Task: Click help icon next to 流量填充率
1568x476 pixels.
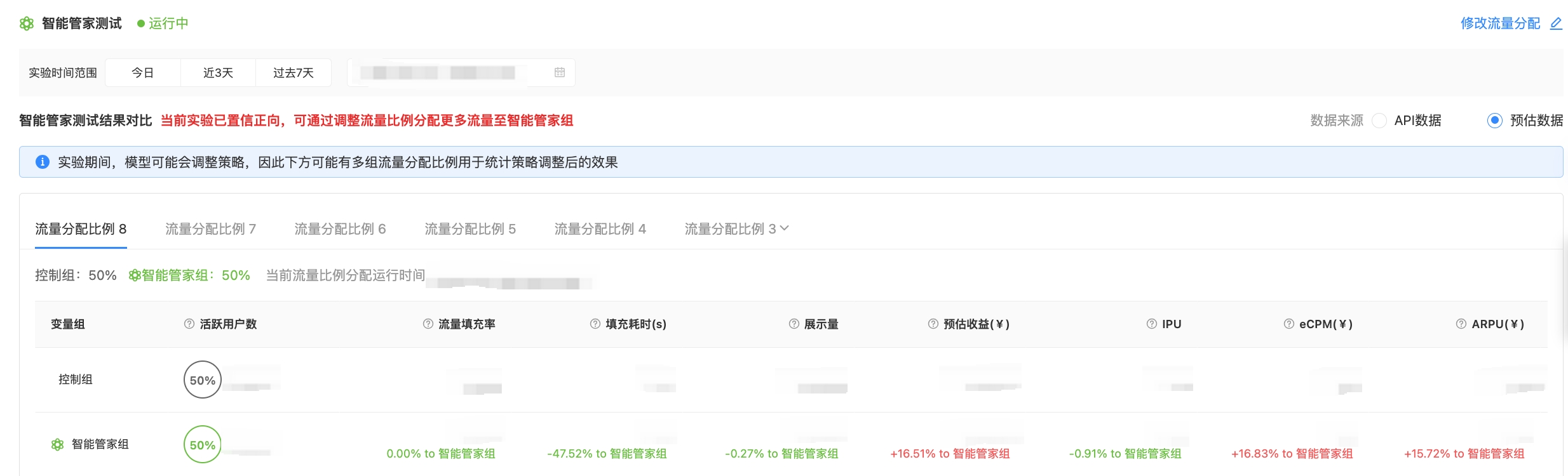Action: click(428, 324)
